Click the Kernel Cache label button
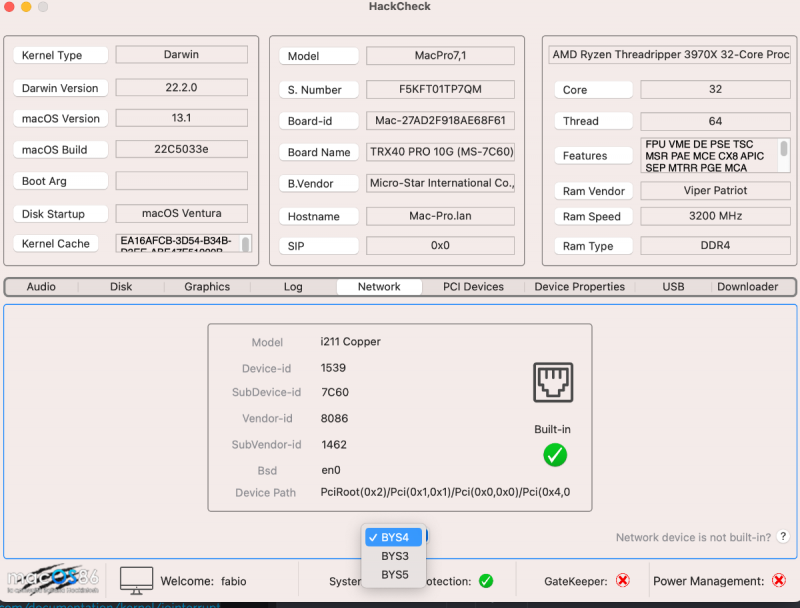 [x=56, y=244]
